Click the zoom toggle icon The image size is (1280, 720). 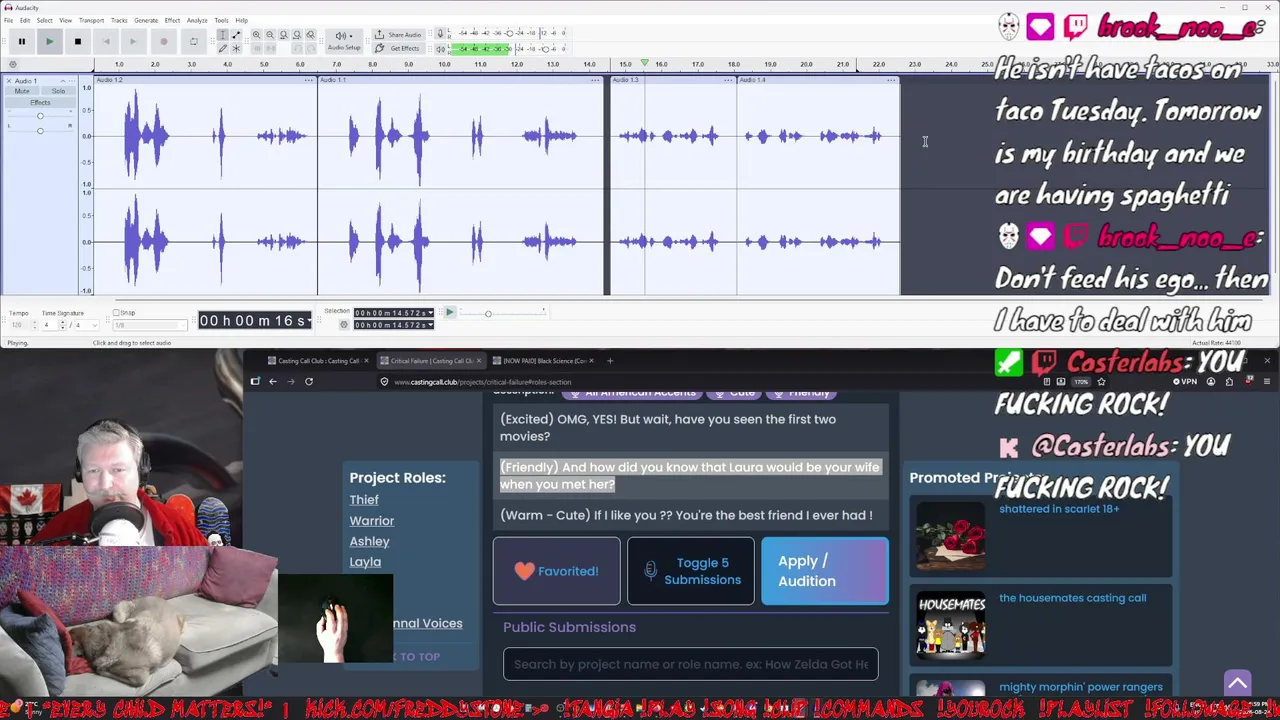pyautogui.click(x=310, y=35)
